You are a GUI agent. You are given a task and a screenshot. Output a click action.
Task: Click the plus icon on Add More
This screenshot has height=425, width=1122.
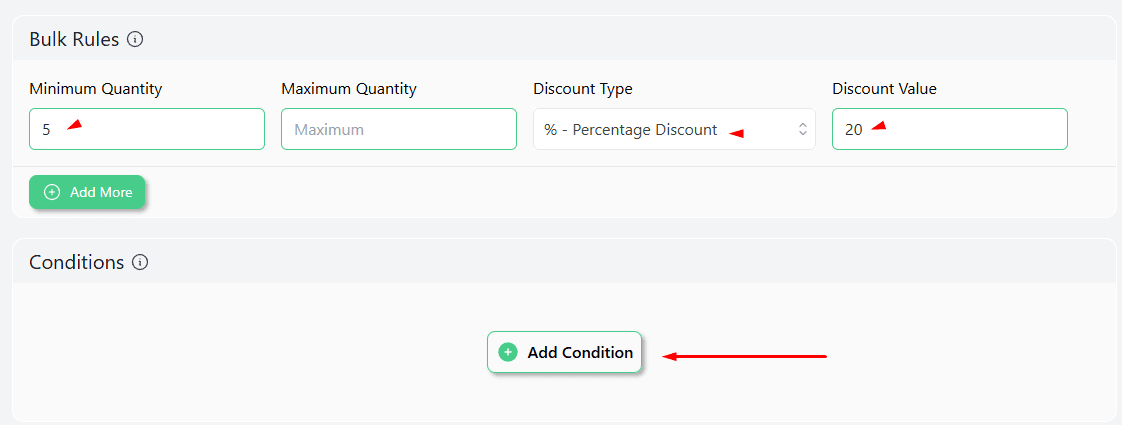coord(52,192)
